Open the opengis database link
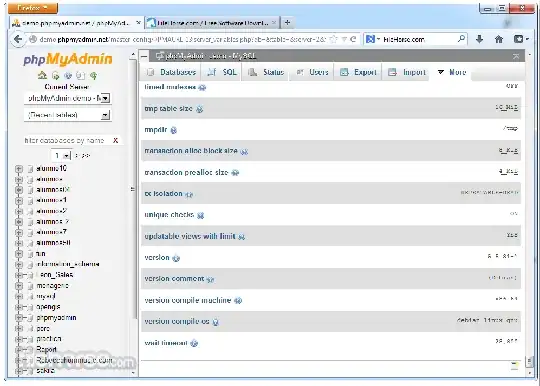540x386 pixels. click(48, 307)
